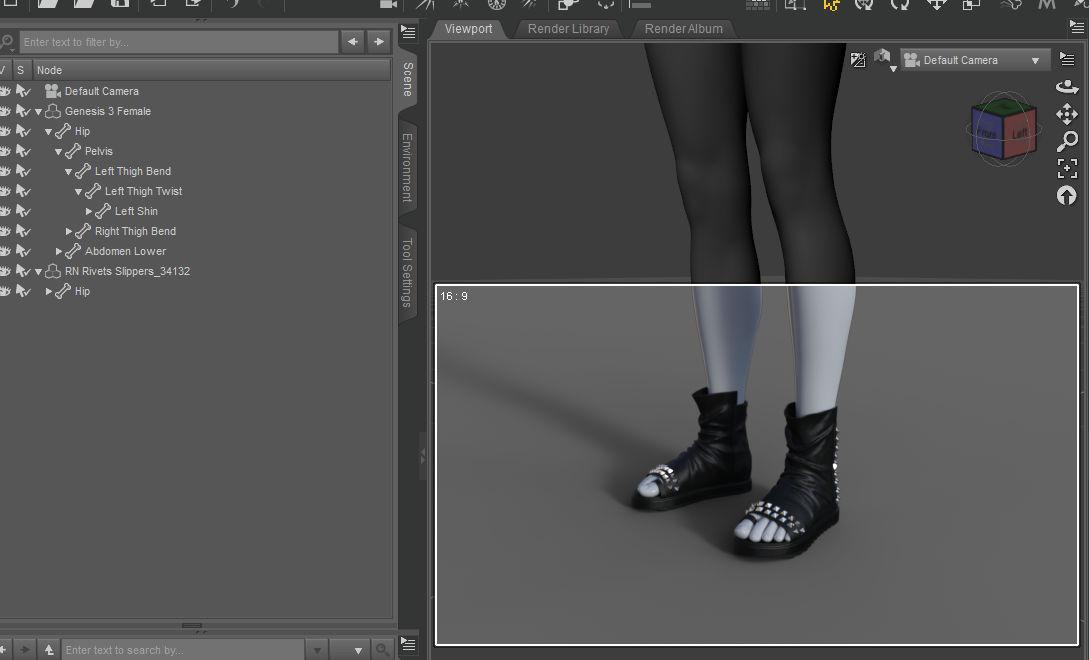Image resolution: width=1089 pixels, height=660 pixels.
Task: Click the bottom search text field
Action: pyautogui.click(x=183, y=650)
